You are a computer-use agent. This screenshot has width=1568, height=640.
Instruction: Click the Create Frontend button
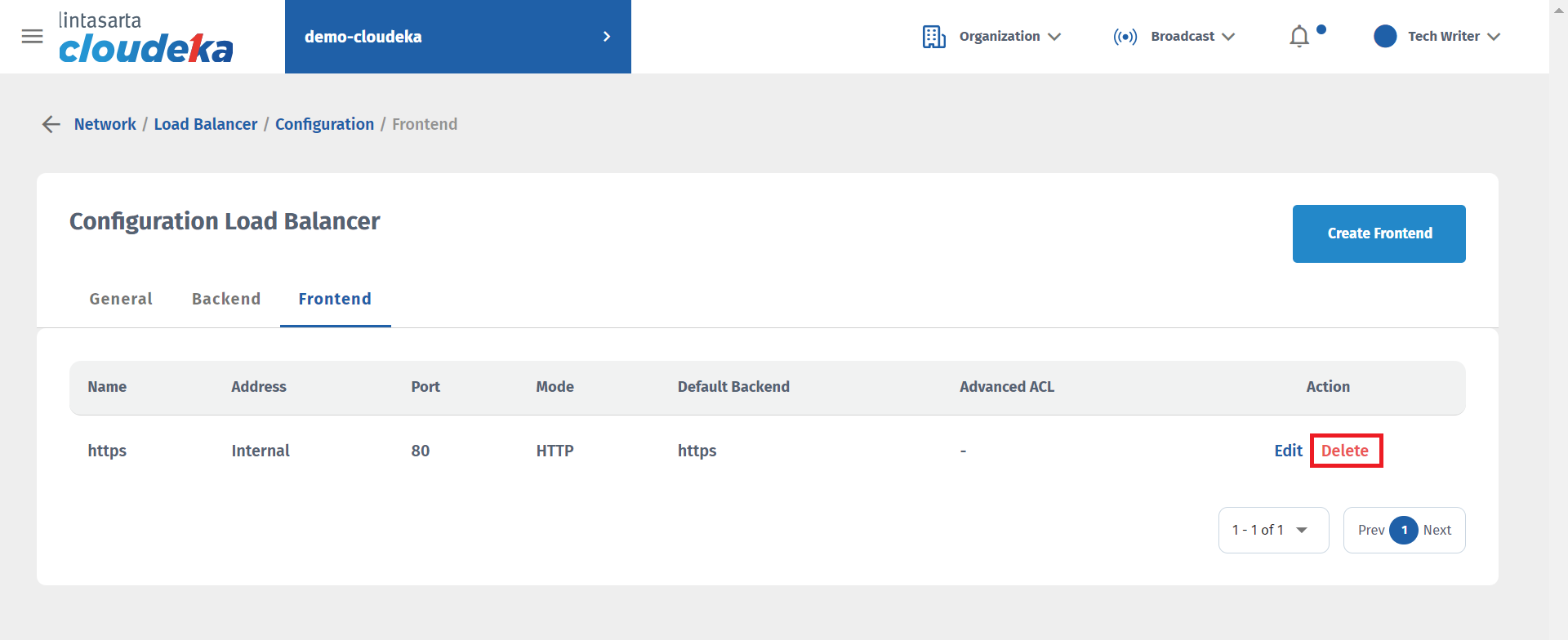pyautogui.click(x=1379, y=233)
